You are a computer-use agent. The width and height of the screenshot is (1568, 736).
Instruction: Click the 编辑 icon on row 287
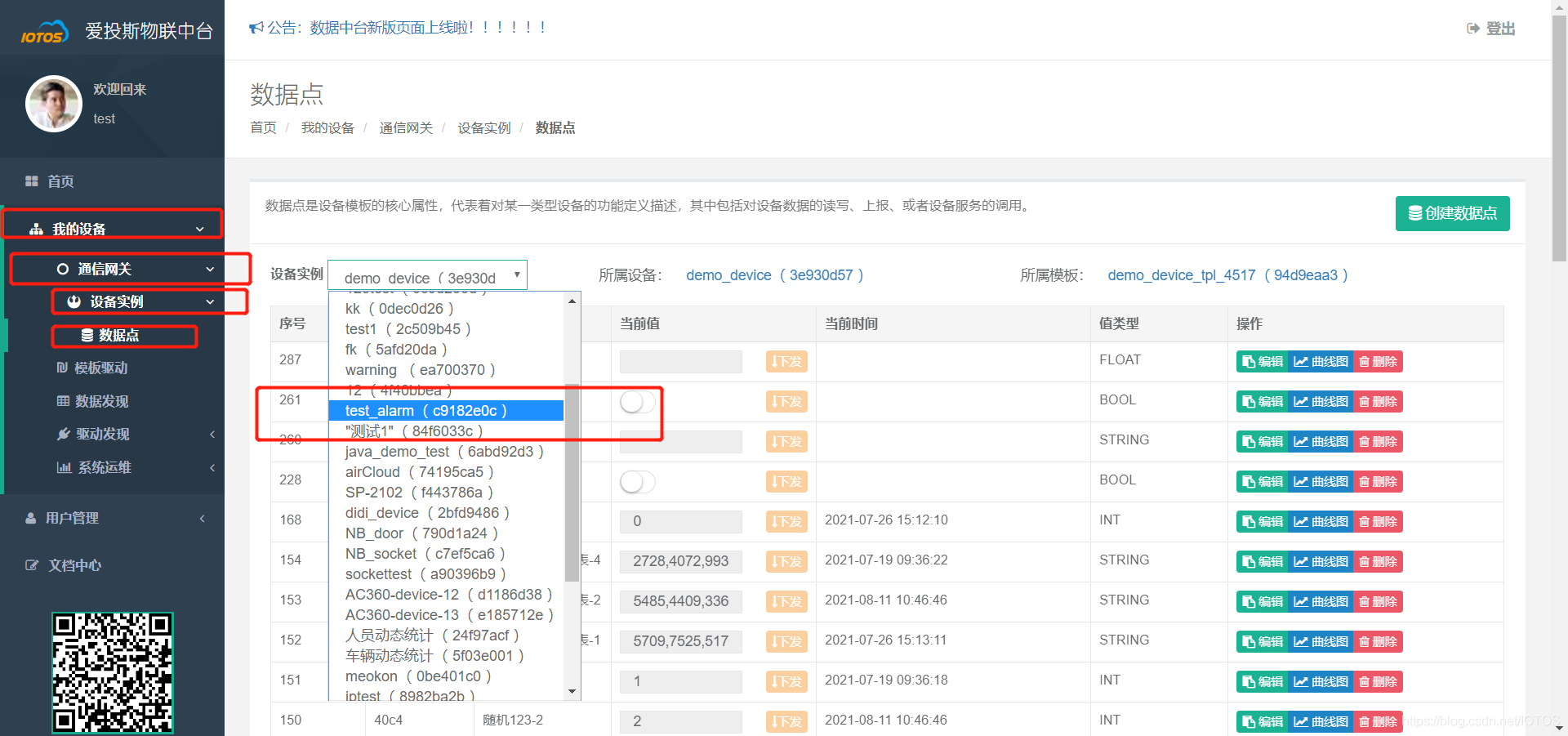[1262, 361]
